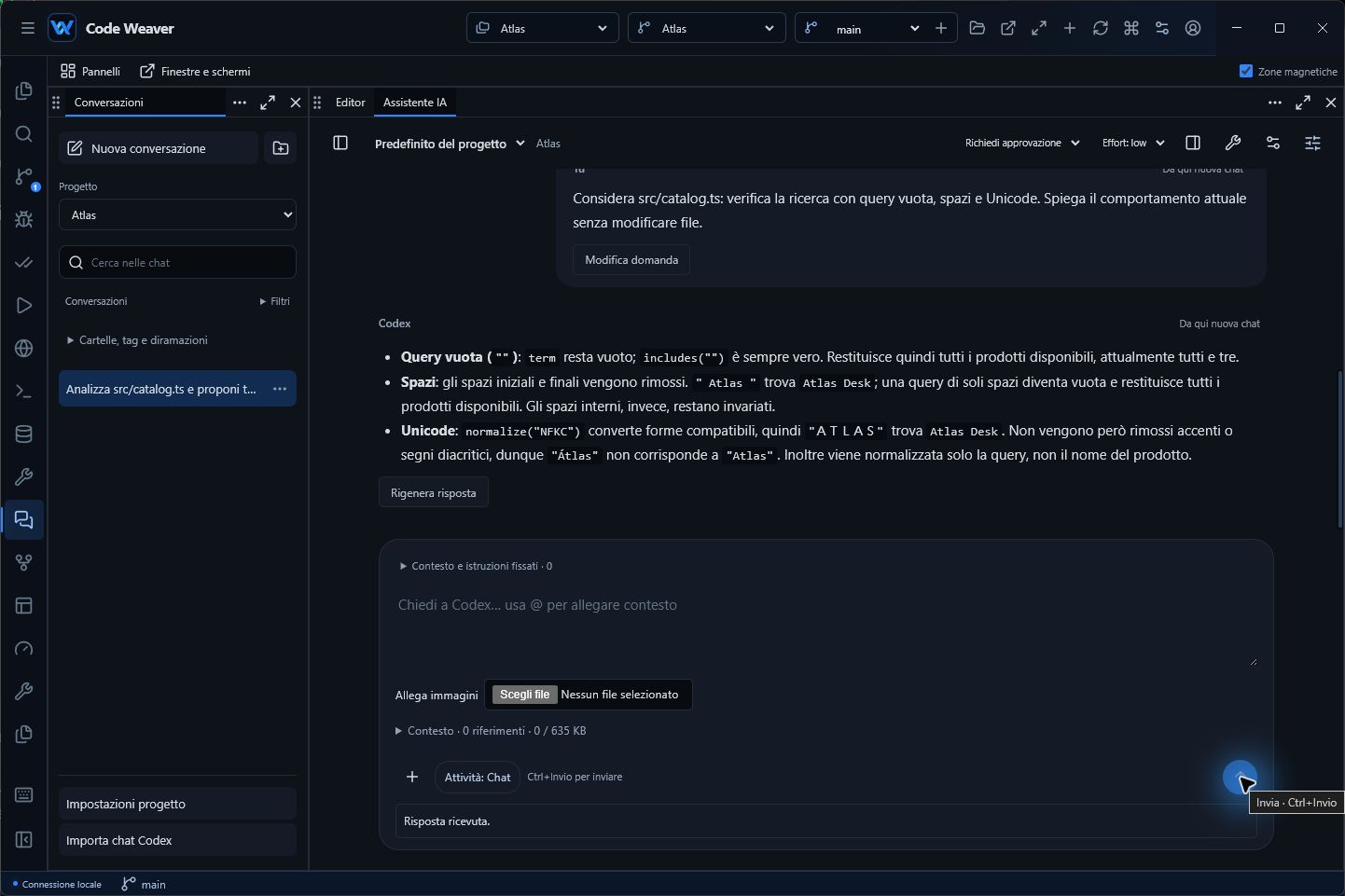Viewport: 1345px width, 896px height.
Task: Click the Chiedi a Codex message box
Action: pos(826,627)
